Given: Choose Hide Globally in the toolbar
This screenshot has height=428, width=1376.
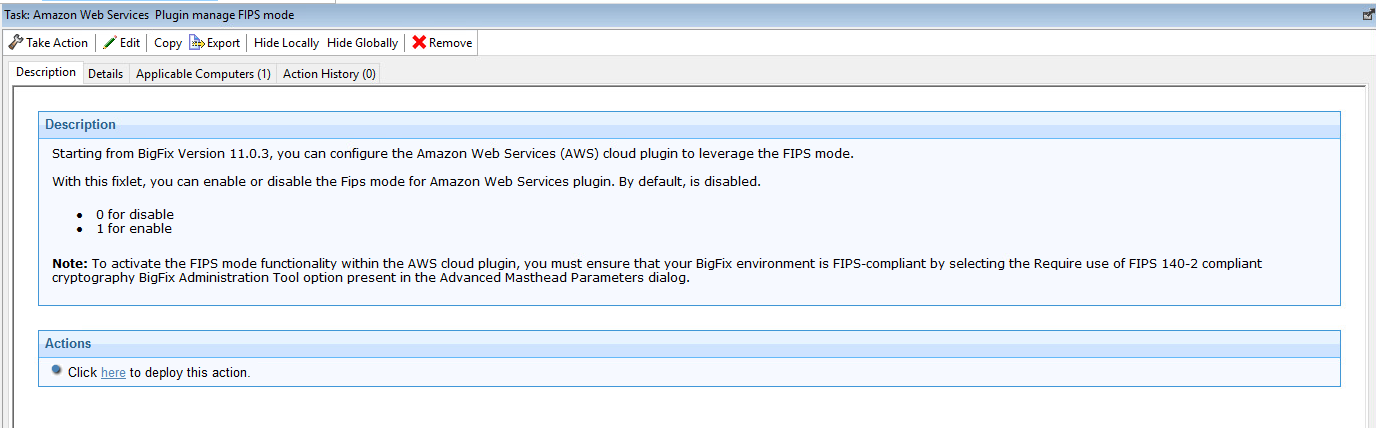Looking at the screenshot, I should [362, 43].
